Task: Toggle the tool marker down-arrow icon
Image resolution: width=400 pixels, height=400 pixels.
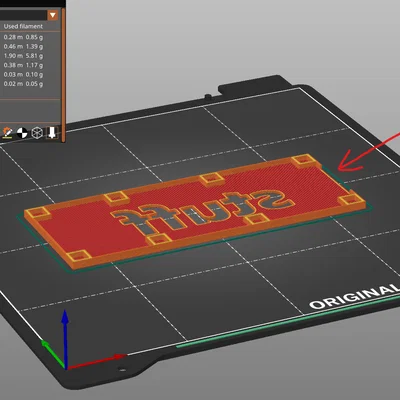Action: coord(52,132)
